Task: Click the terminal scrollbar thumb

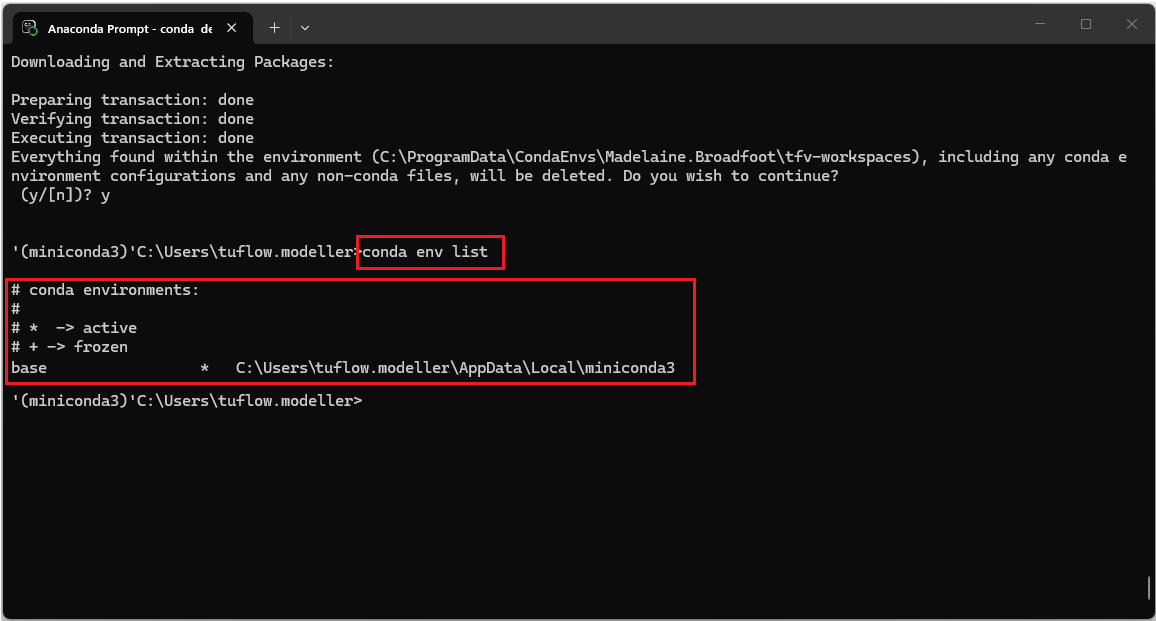Action: (x=1149, y=587)
